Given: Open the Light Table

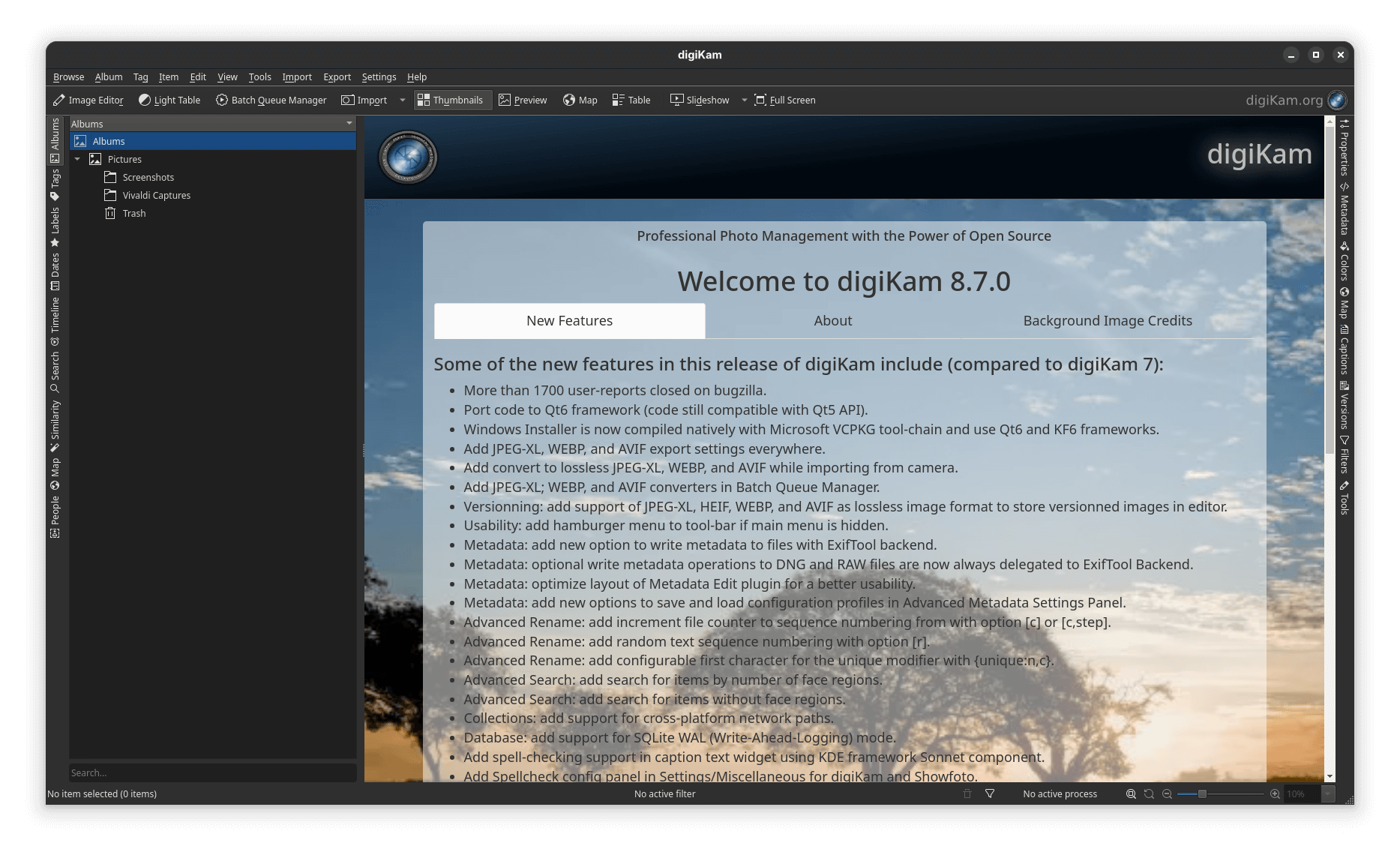Looking at the screenshot, I should coord(169,100).
